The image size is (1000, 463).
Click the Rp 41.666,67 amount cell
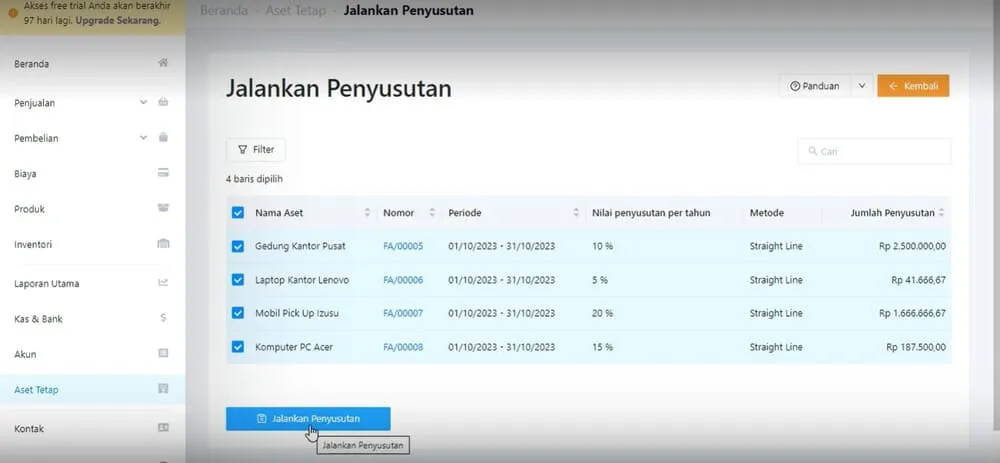point(918,280)
